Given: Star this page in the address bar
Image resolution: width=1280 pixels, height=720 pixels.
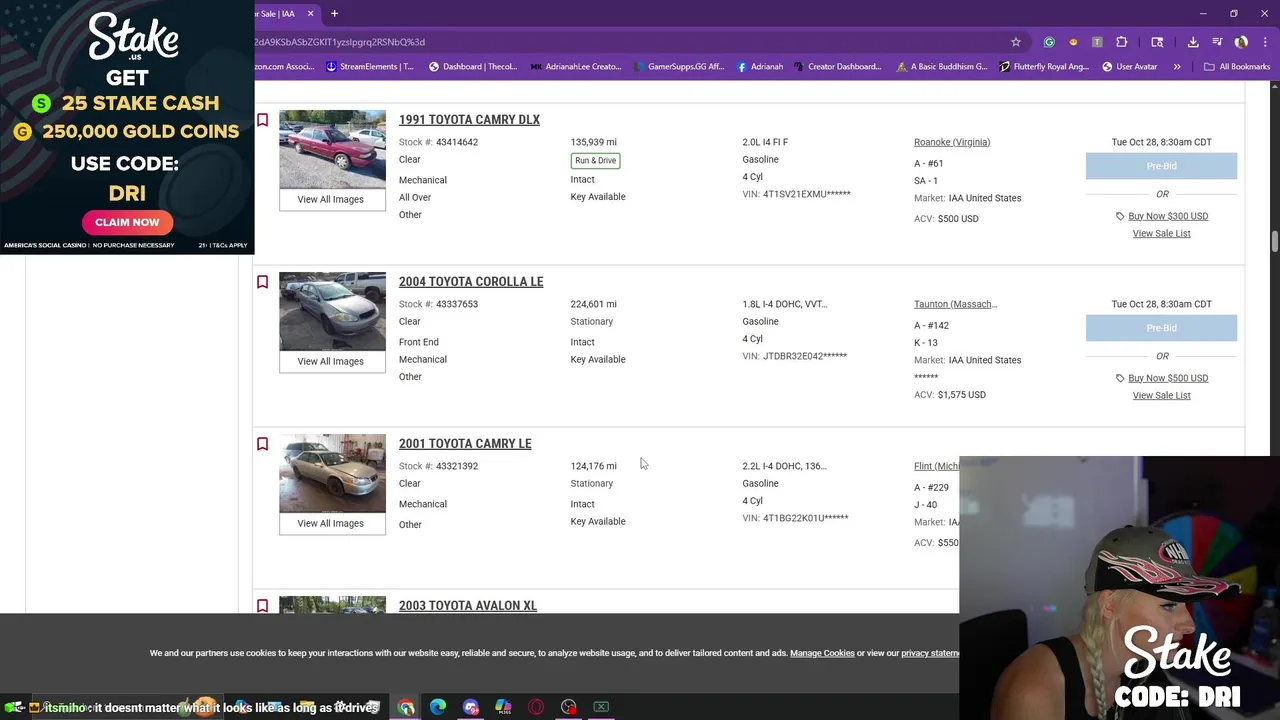Looking at the screenshot, I should pyautogui.click(x=1016, y=42).
